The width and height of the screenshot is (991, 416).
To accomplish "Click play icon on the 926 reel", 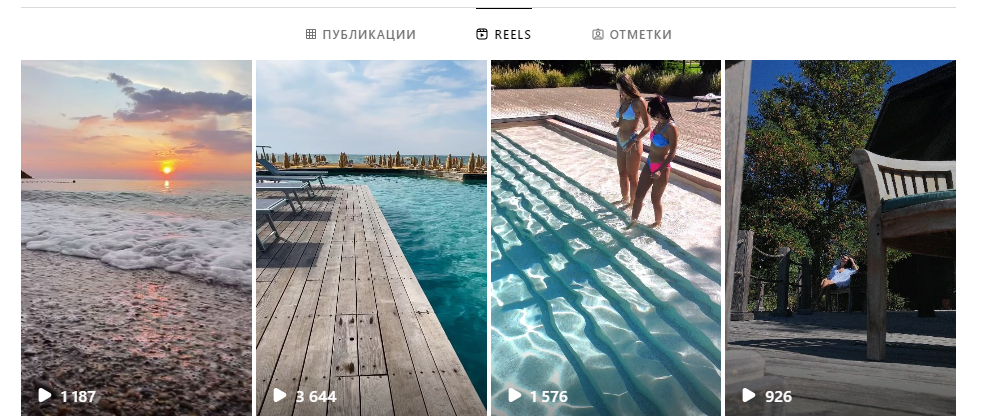I will coord(748,395).
